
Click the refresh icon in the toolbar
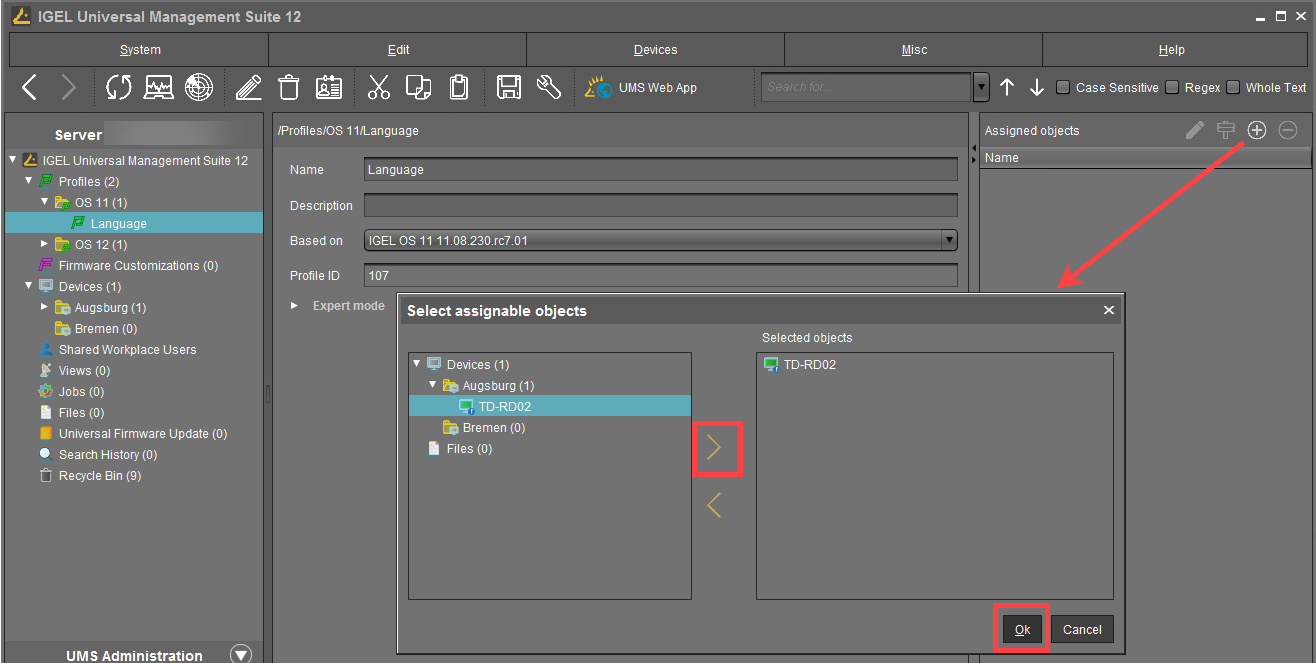(x=119, y=88)
